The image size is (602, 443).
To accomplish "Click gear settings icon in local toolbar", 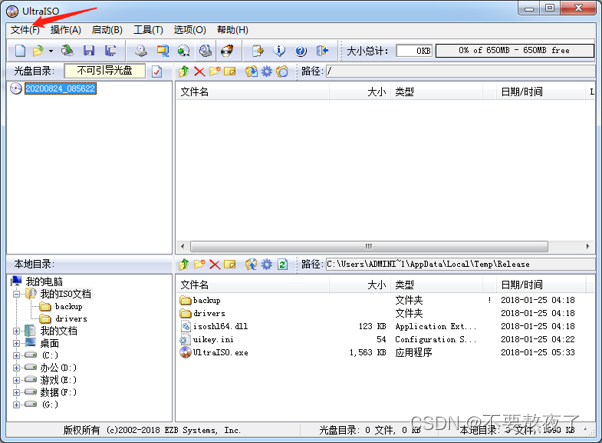I will coord(266,264).
